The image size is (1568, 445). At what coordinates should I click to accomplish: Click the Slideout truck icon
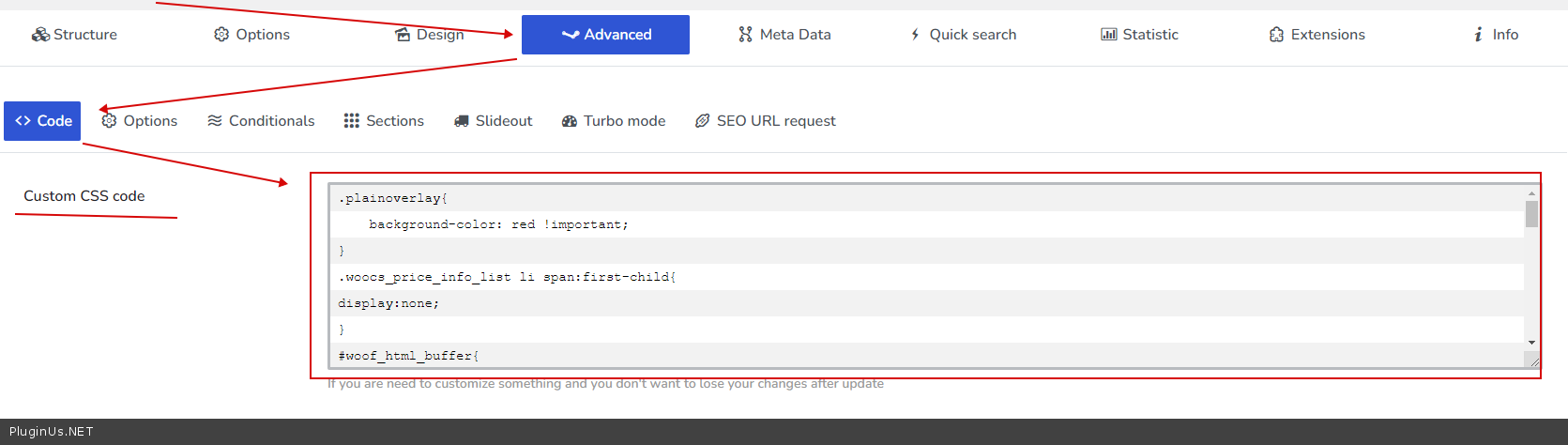461,121
